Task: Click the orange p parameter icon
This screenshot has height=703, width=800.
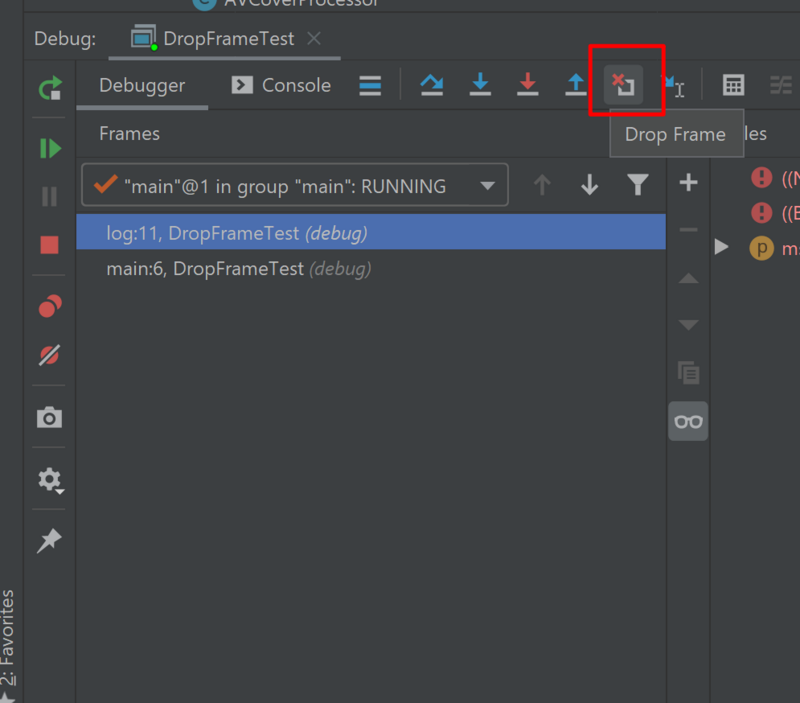Action: coord(761,248)
